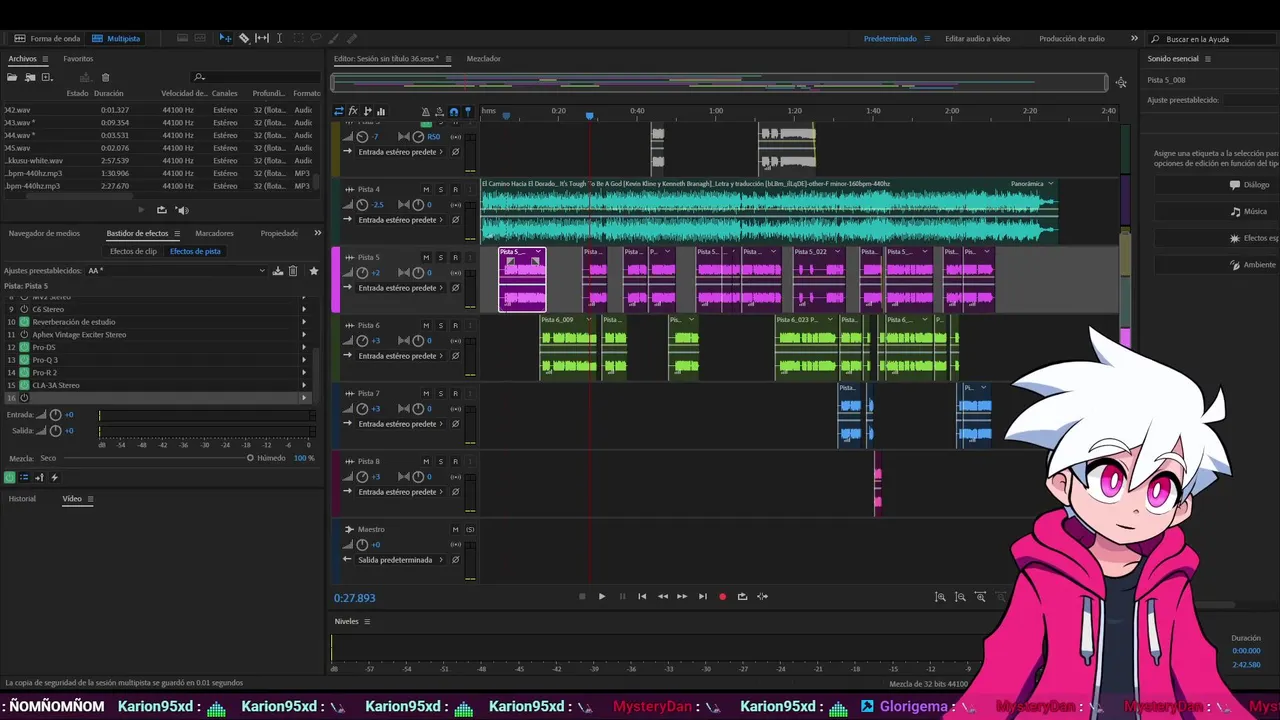
Task: Click Buscar en la Ayuda search field
Action: tap(1210, 39)
